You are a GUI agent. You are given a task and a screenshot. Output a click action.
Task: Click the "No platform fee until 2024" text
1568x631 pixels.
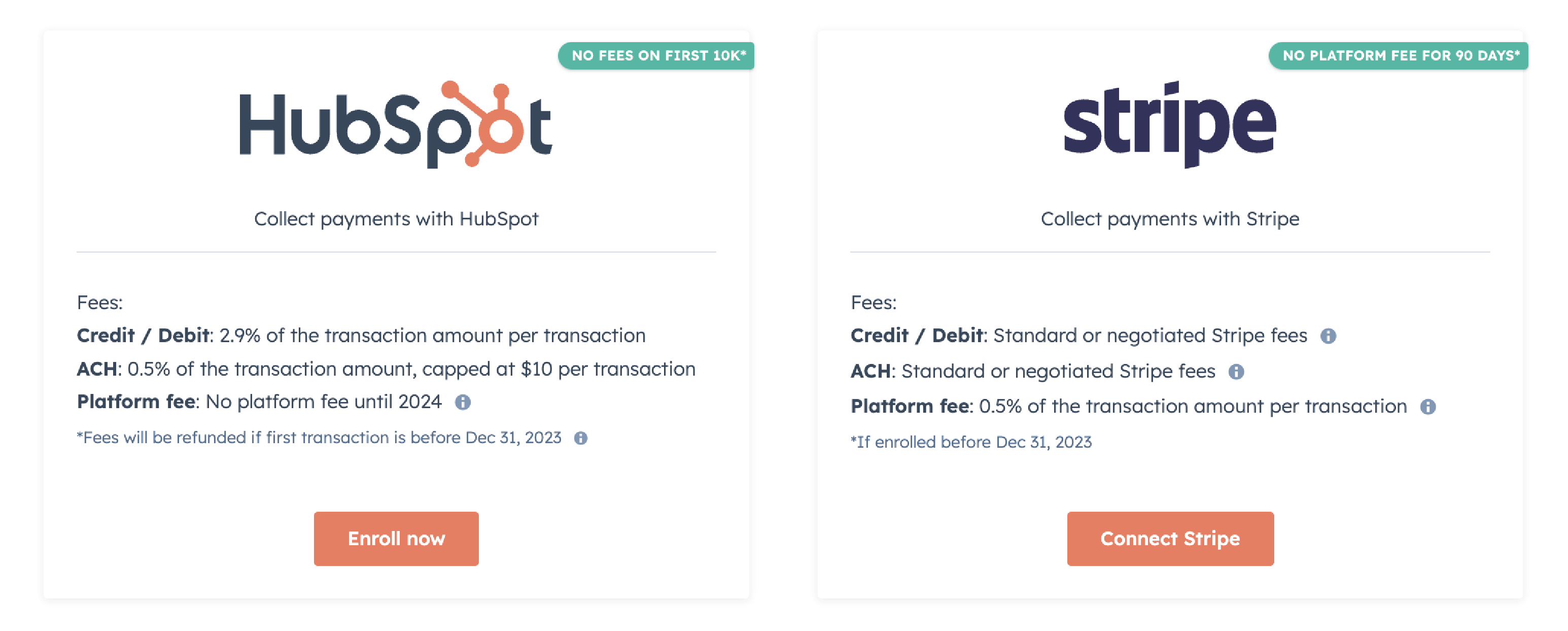[x=323, y=402]
